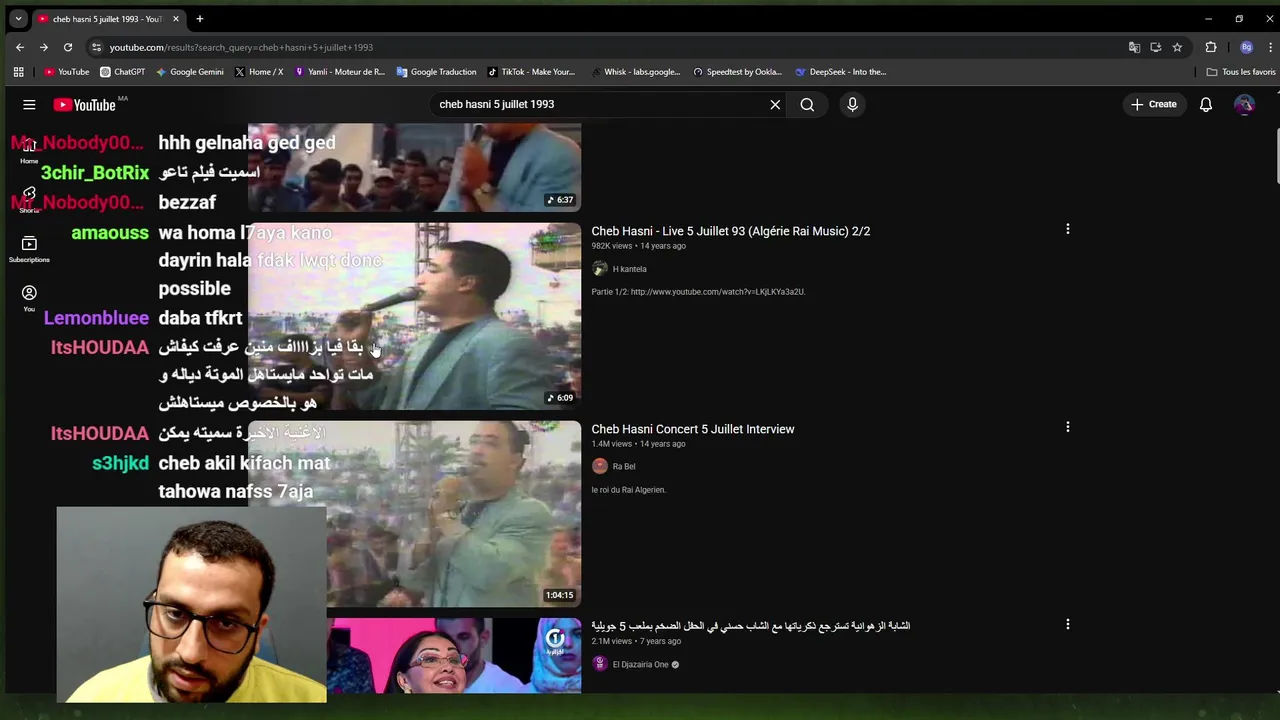Open the ChatGPT bookmark
This screenshot has height=720, width=1280.
[122, 72]
